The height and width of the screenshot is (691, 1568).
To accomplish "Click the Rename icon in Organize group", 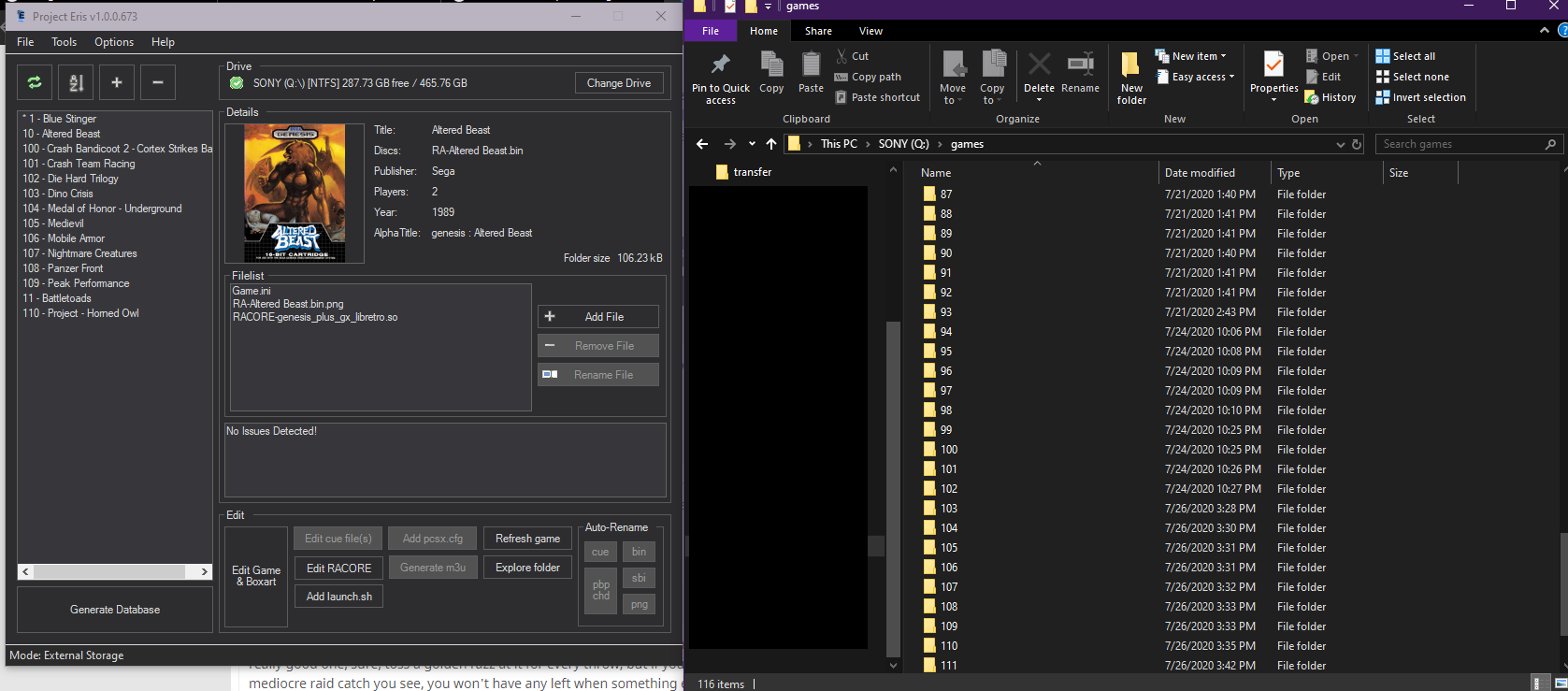I will tap(1080, 65).
